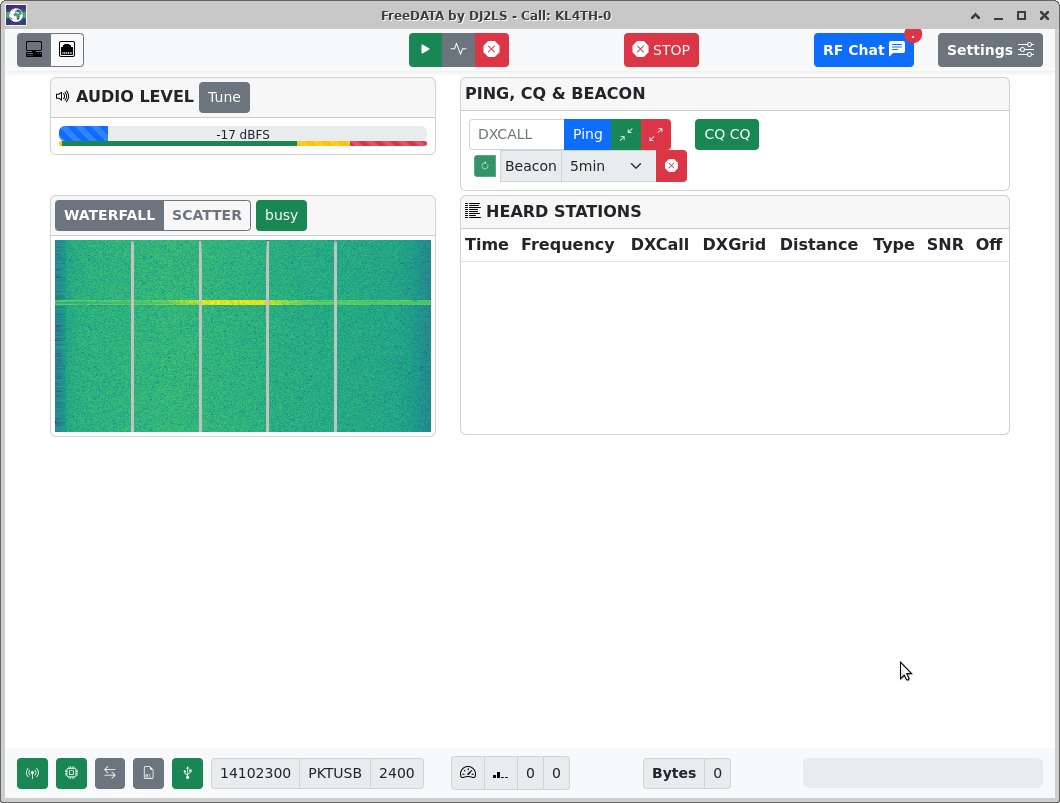Click the speedometer gauge icon in status bar
The height and width of the screenshot is (803, 1060).
click(x=468, y=773)
